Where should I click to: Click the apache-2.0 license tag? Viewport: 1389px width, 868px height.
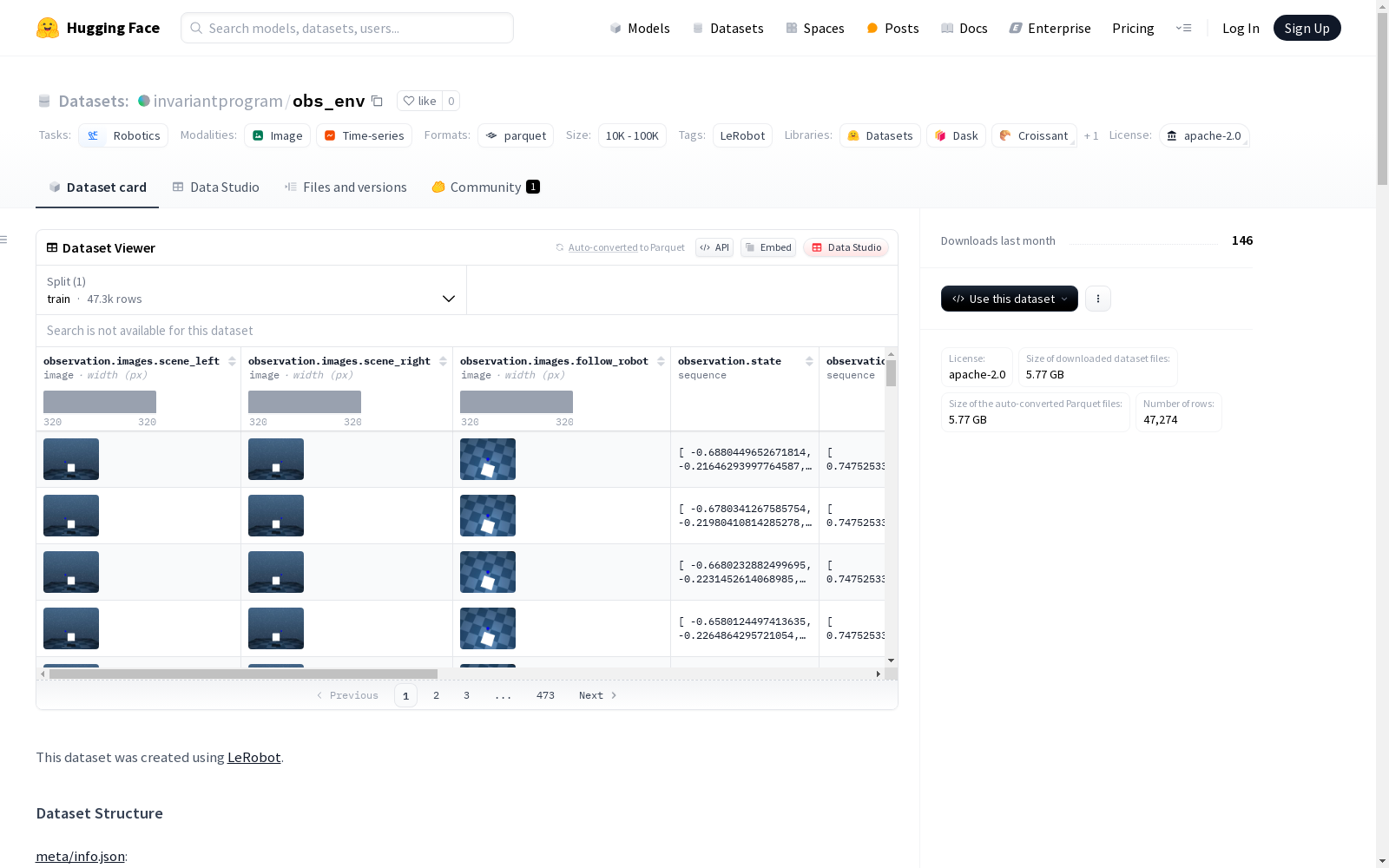pos(1204,135)
